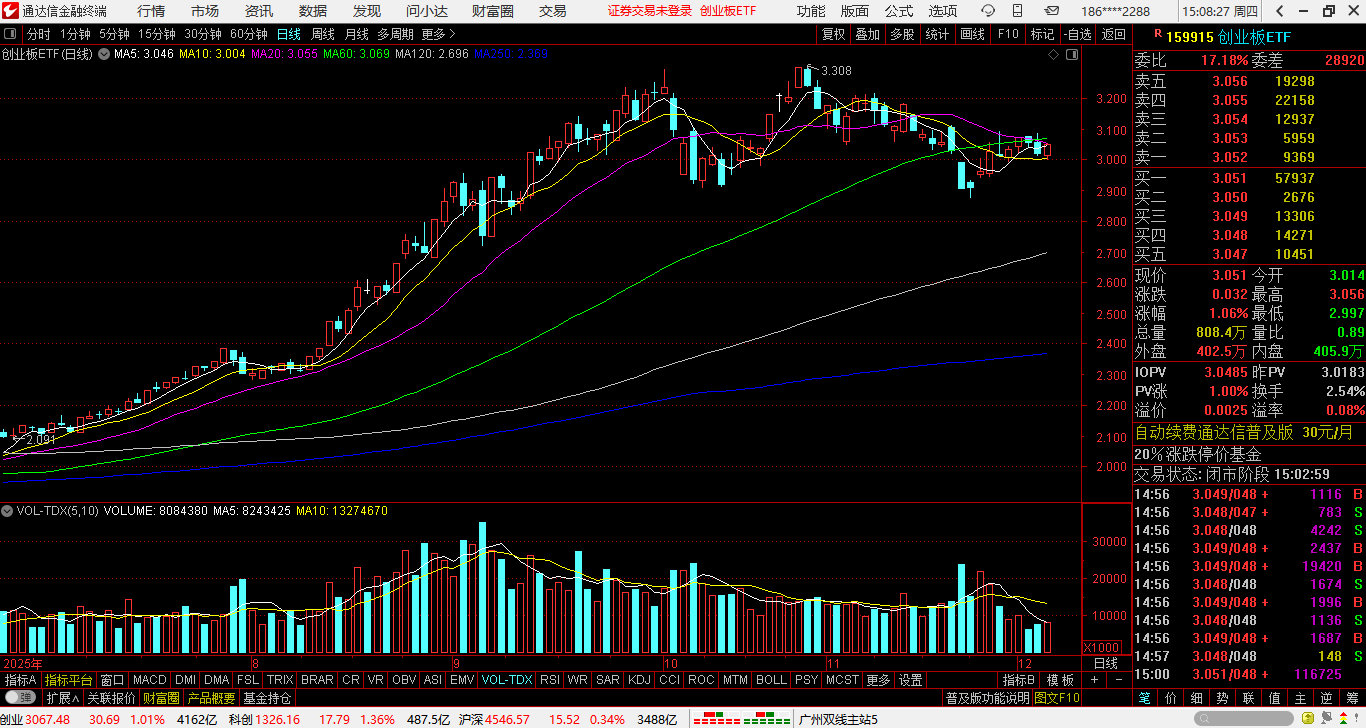The width and height of the screenshot is (1366, 728).
Task: Switch to the MACD indicator tab
Action: [149, 680]
